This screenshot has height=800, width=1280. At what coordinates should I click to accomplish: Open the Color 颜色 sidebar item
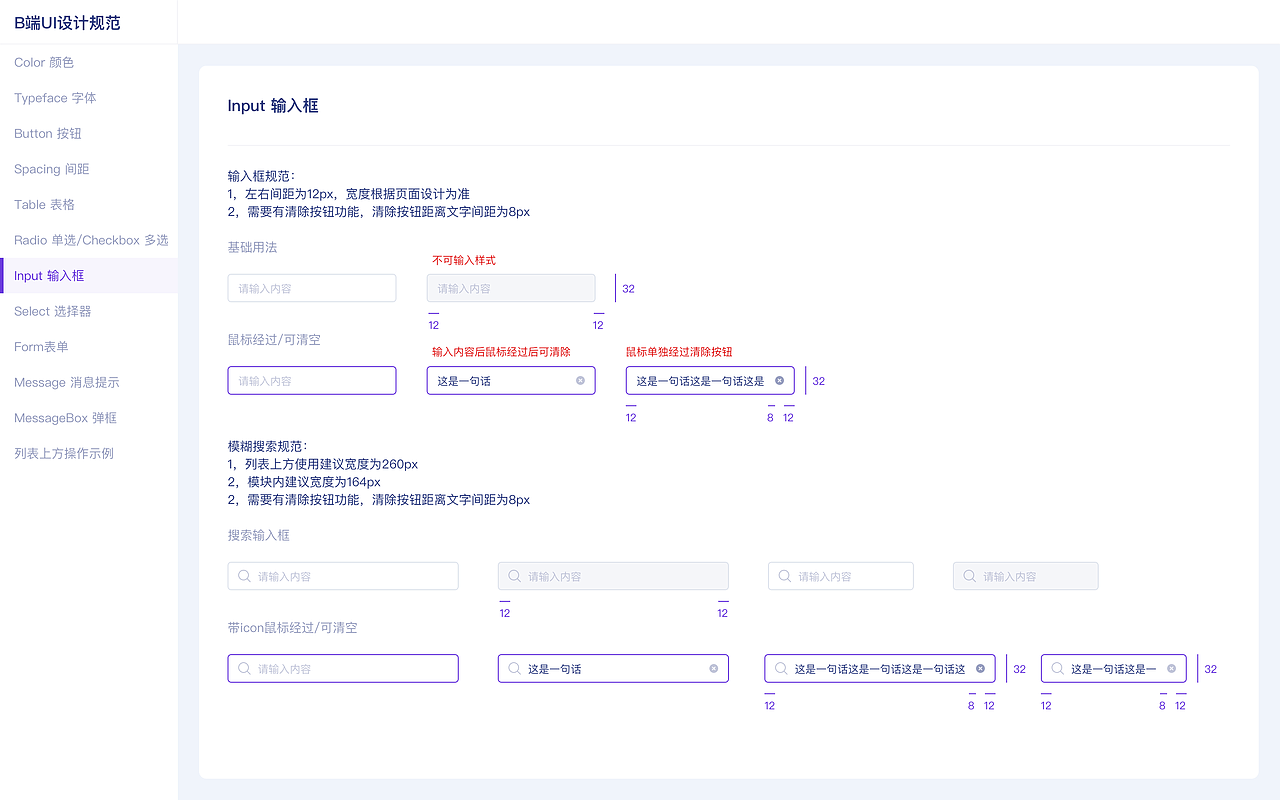(89, 62)
